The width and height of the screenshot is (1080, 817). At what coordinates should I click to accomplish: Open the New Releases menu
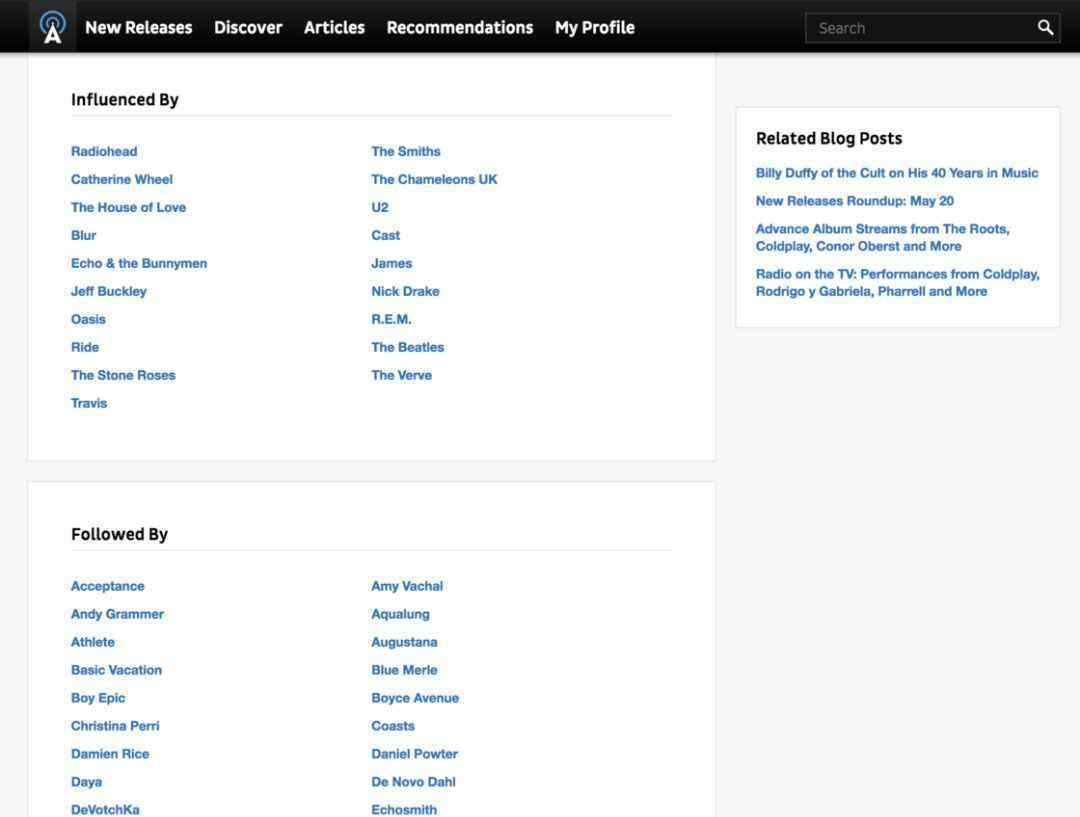[138, 28]
